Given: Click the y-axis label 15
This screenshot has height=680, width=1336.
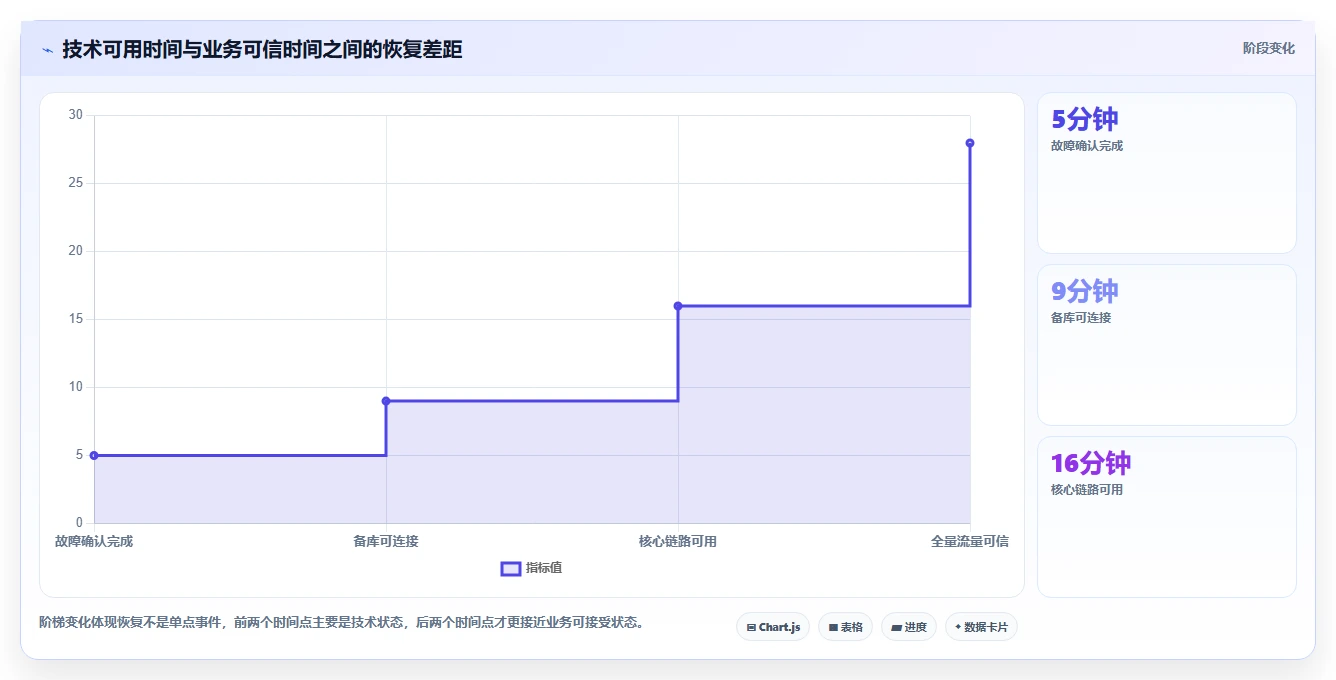Looking at the screenshot, I should (x=76, y=319).
